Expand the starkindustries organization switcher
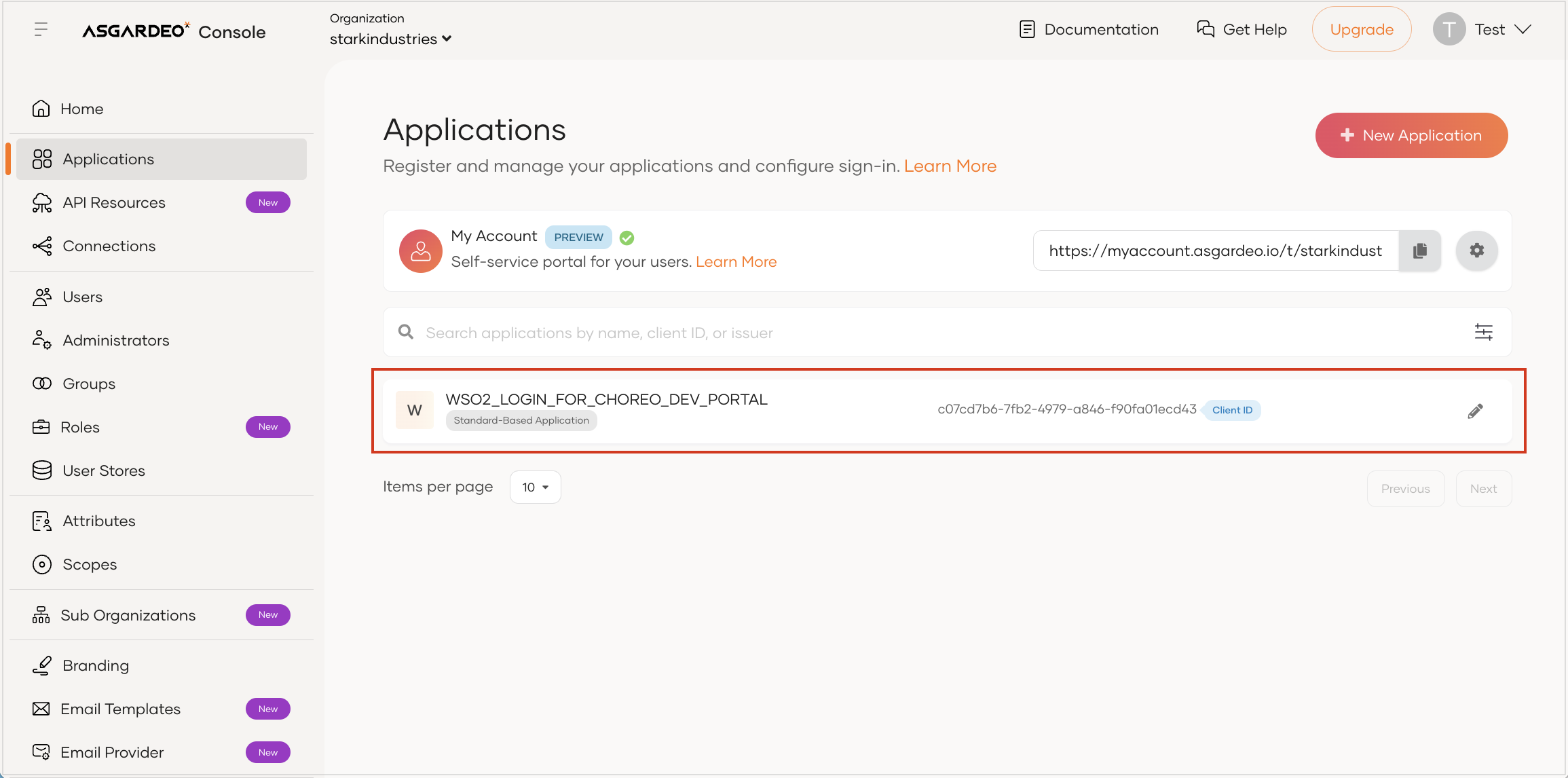The height and width of the screenshot is (778, 1568). coord(390,39)
